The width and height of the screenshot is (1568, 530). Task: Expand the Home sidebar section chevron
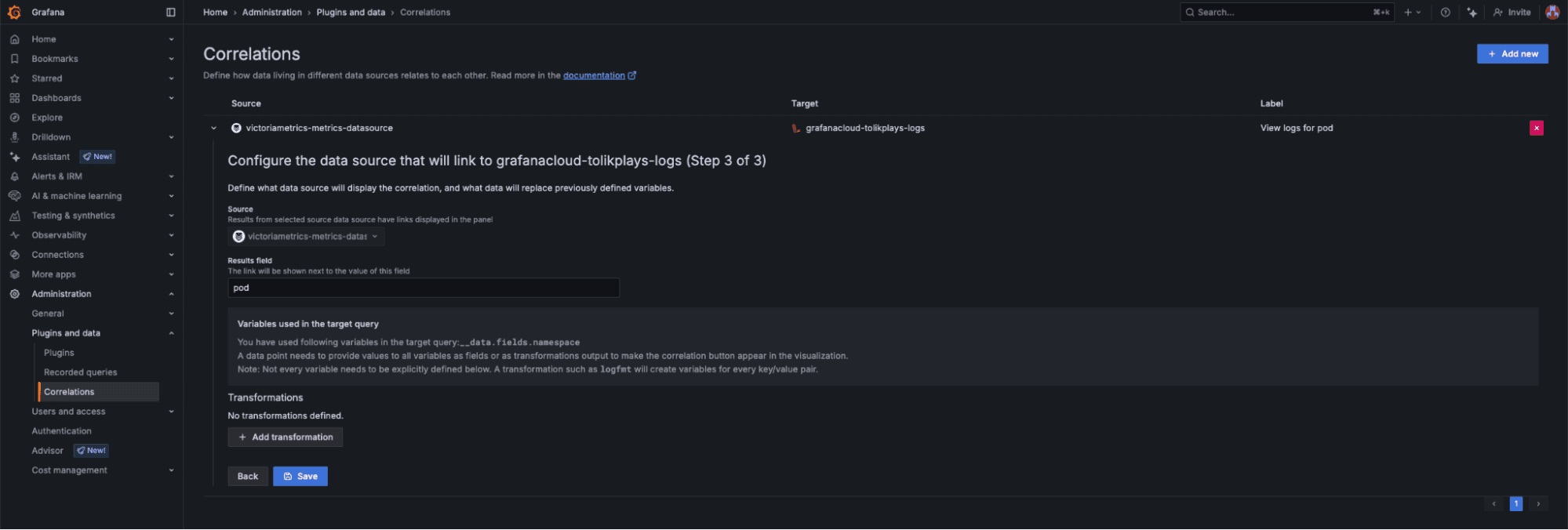pos(171,39)
